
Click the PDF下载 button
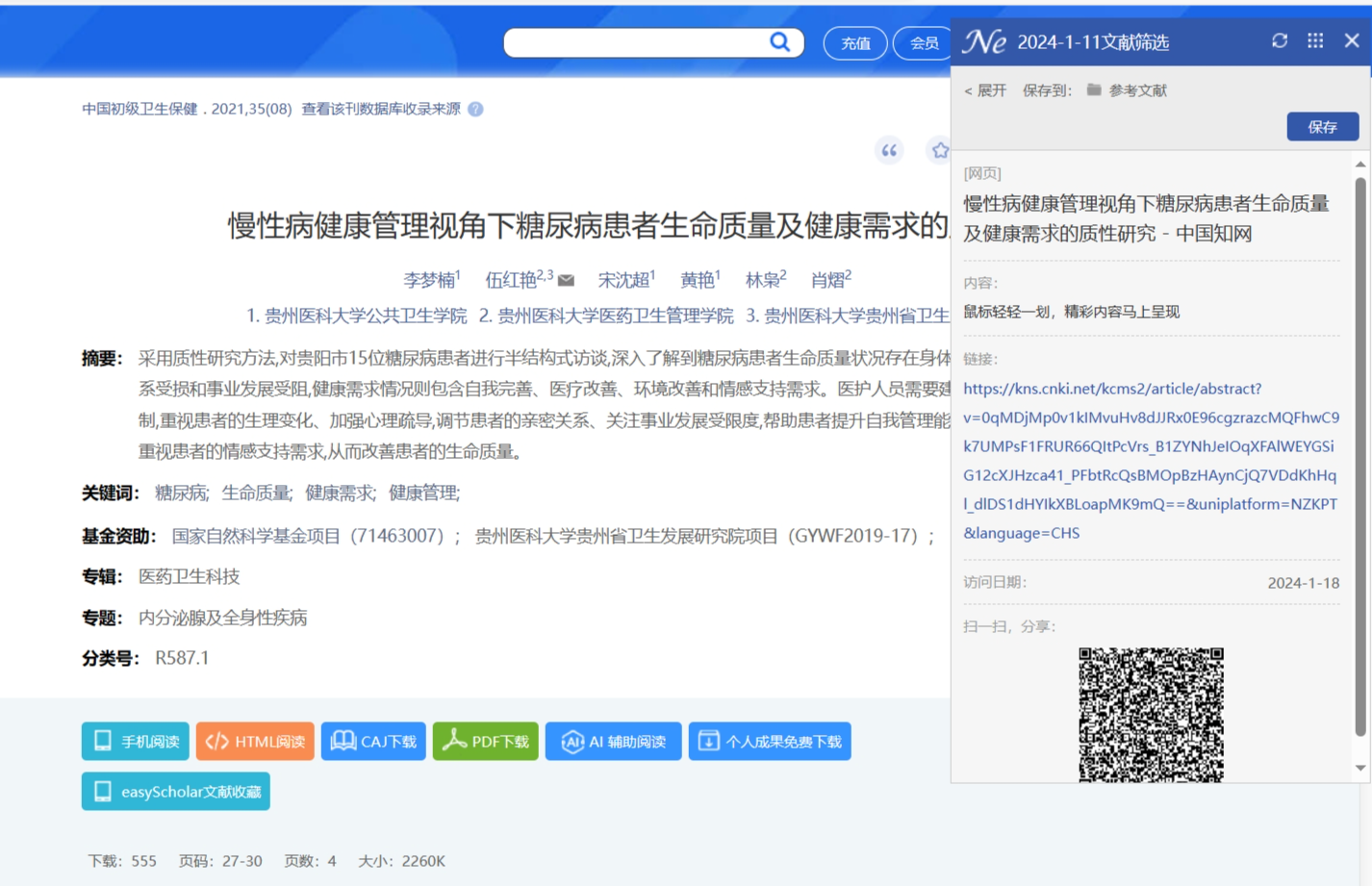tap(485, 742)
